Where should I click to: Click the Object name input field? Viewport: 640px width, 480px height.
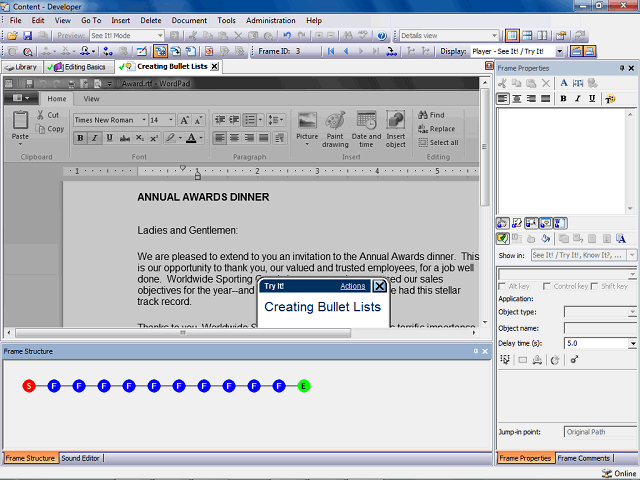click(x=600, y=328)
